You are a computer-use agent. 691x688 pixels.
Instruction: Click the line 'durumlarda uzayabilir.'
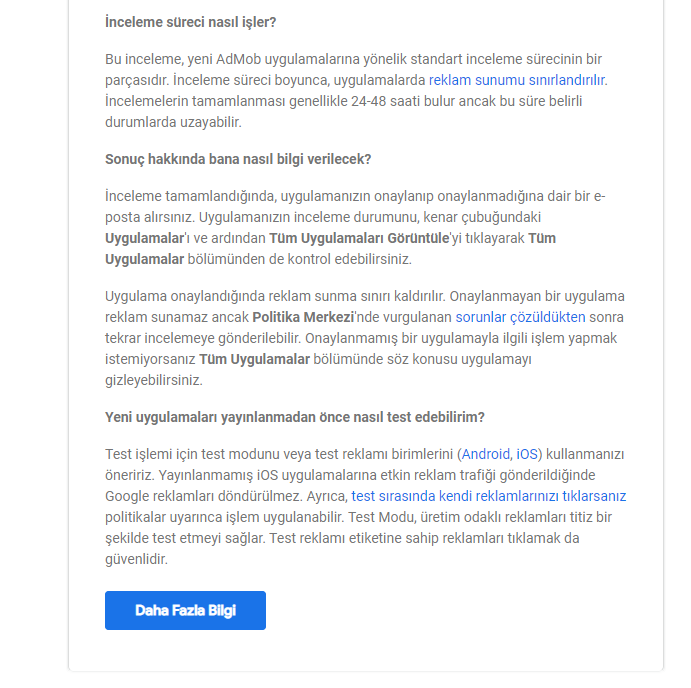pyautogui.click(x=173, y=123)
